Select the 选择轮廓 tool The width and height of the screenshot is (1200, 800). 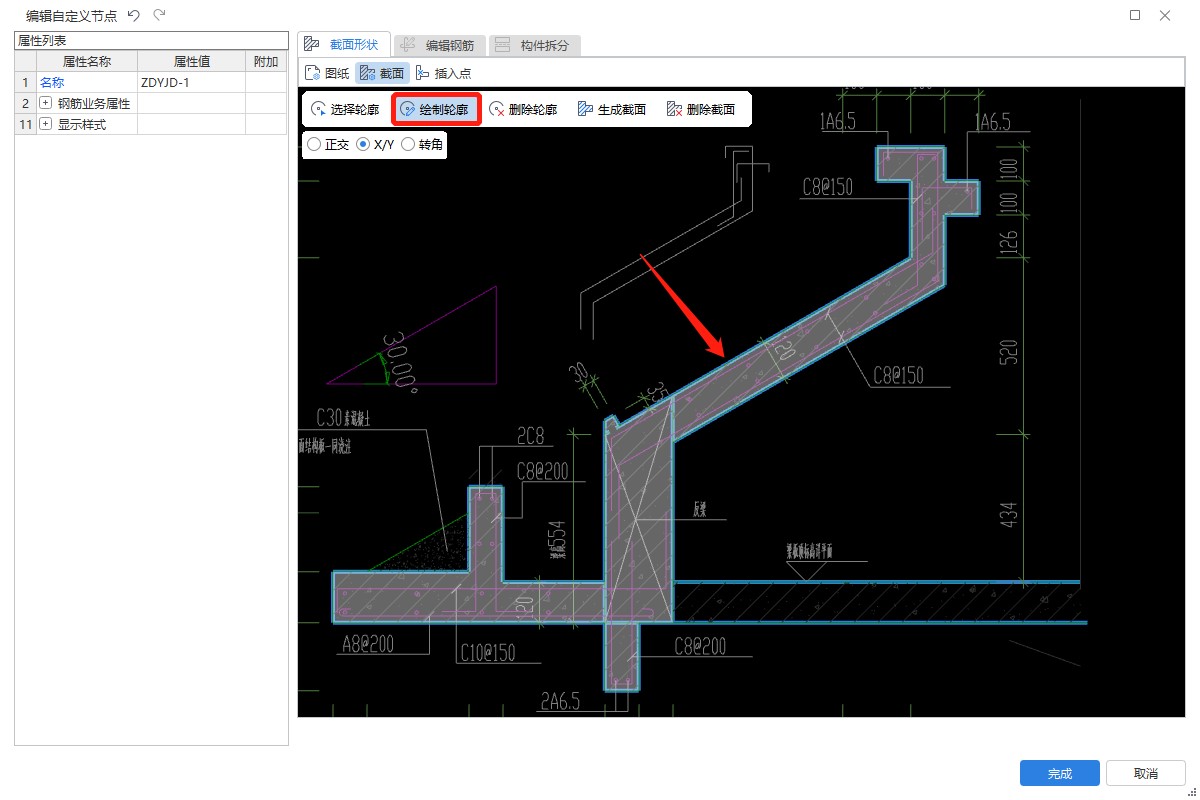(x=346, y=109)
